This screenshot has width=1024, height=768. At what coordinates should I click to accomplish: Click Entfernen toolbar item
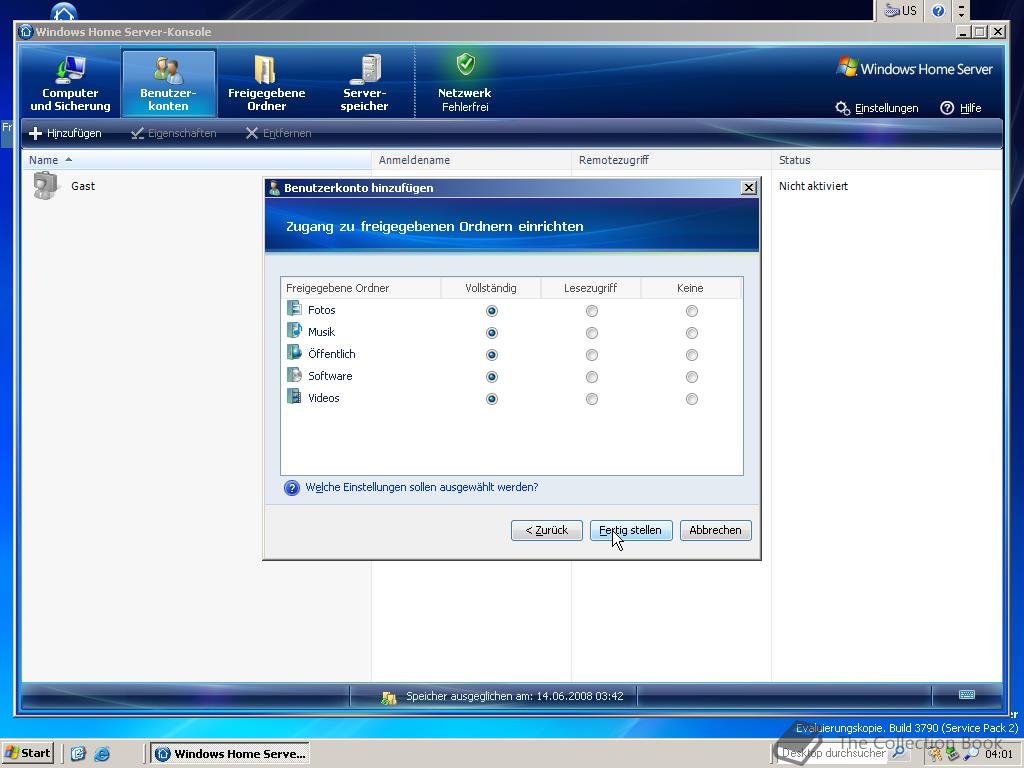coord(278,133)
